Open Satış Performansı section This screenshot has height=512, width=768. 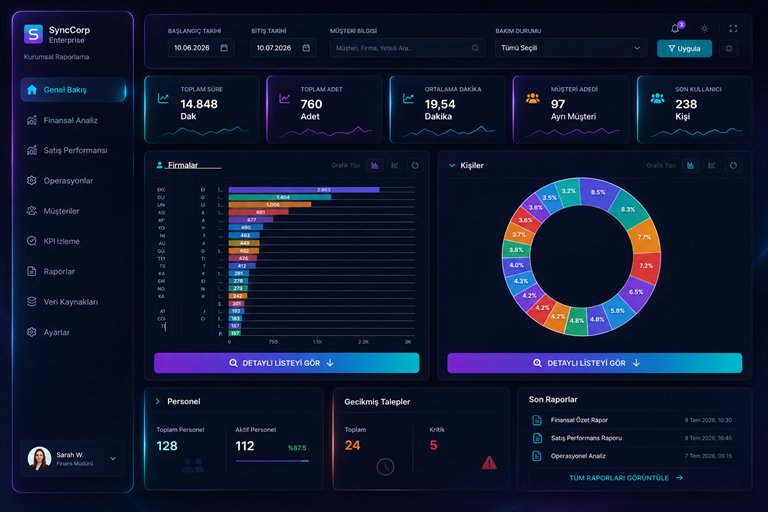click(73, 150)
